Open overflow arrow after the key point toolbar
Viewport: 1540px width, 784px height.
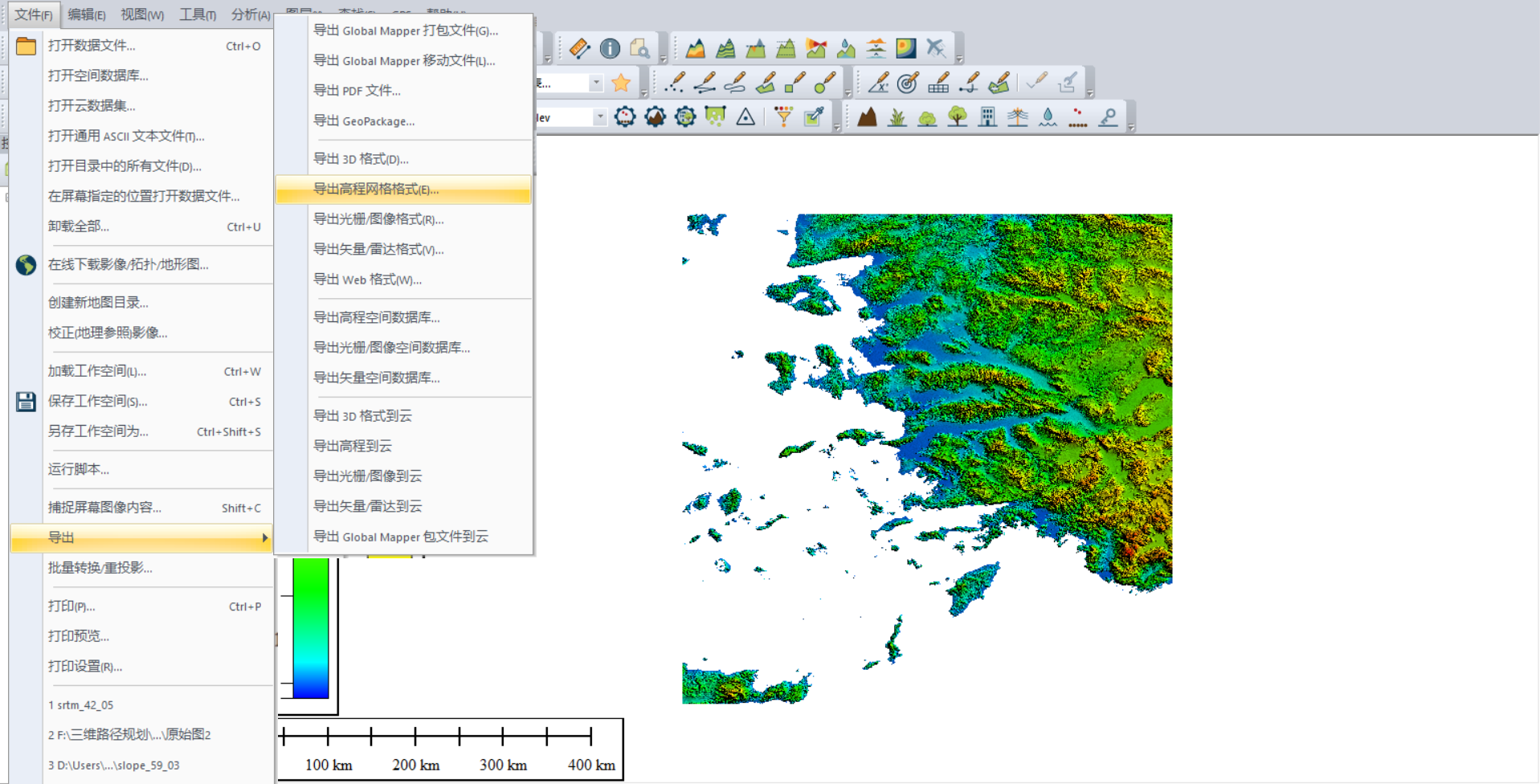pyautogui.click(x=1131, y=128)
